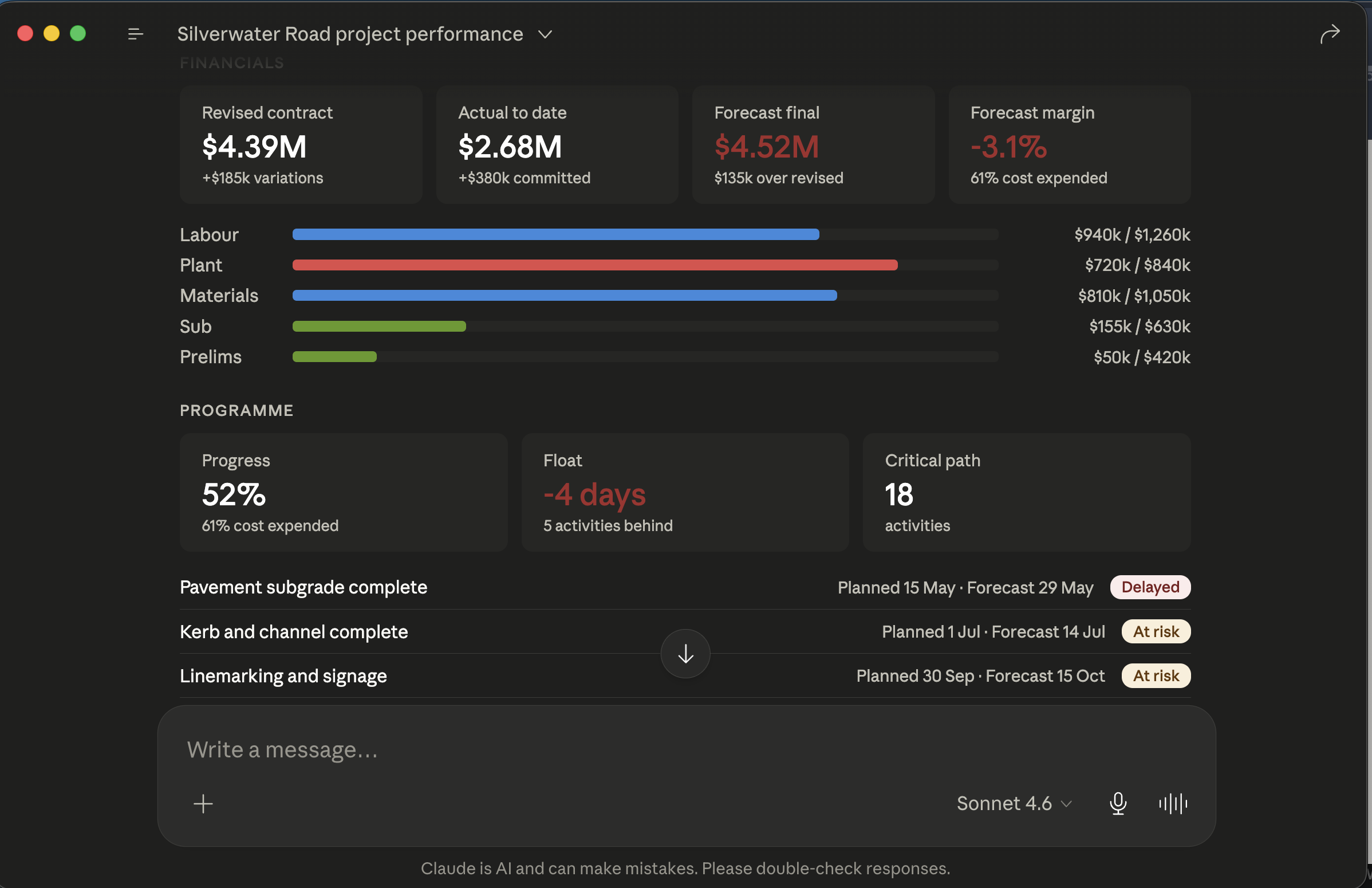
Task: Click the Delayed status badge
Action: click(1150, 587)
